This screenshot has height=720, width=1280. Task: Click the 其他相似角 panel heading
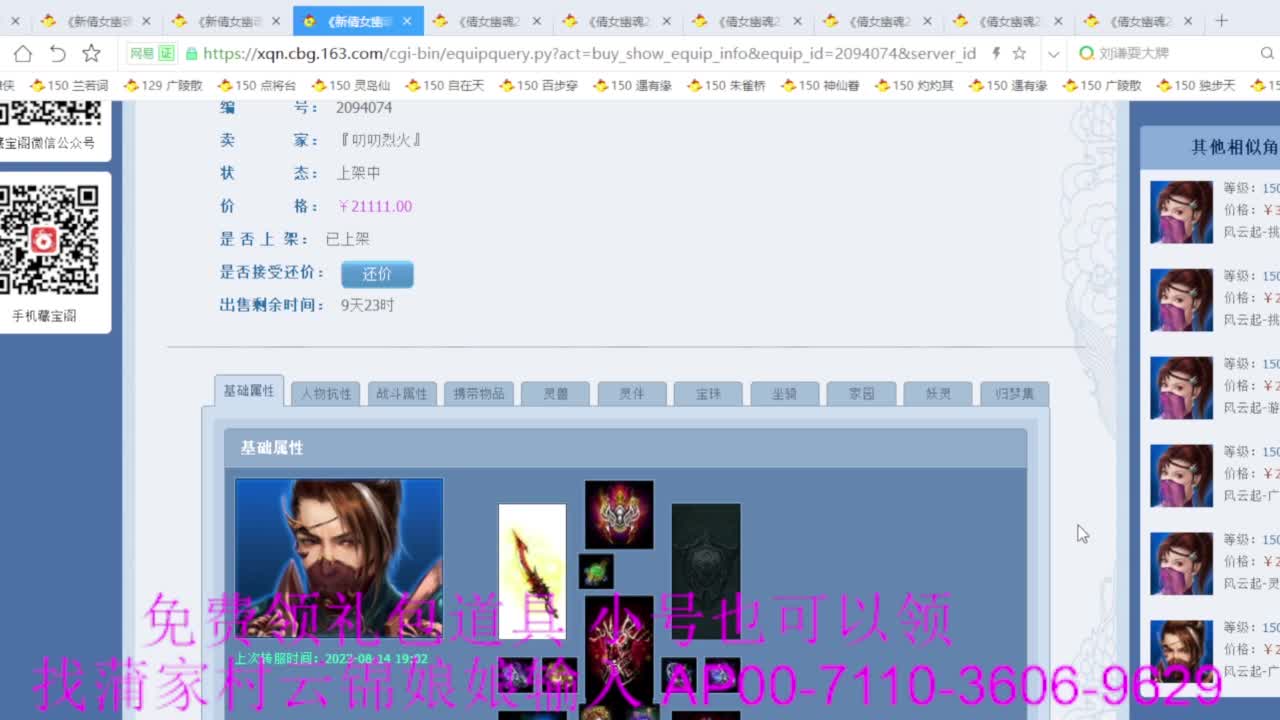tap(1234, 148)
